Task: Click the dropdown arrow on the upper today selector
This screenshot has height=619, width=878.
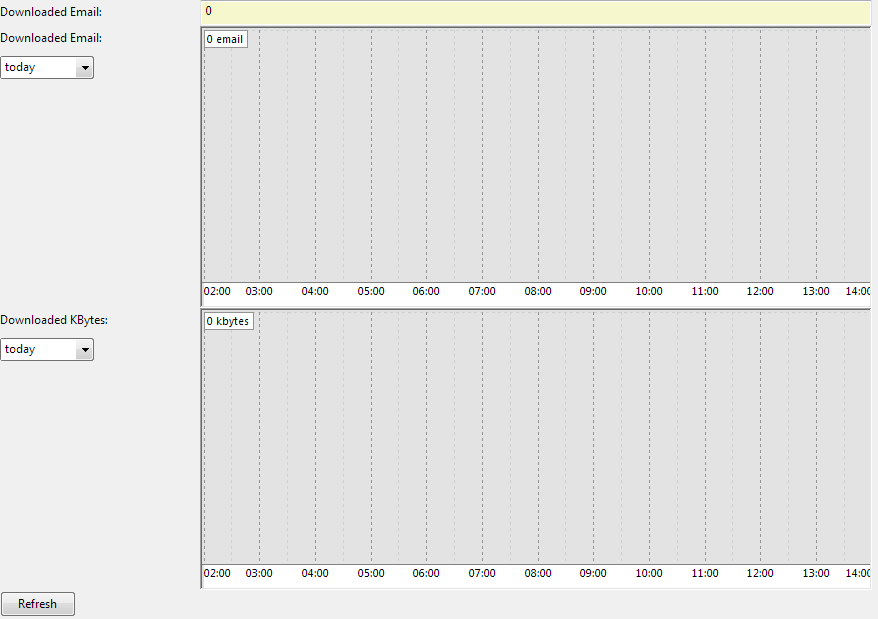Action: pyautogui.click(x=86, y=67)
